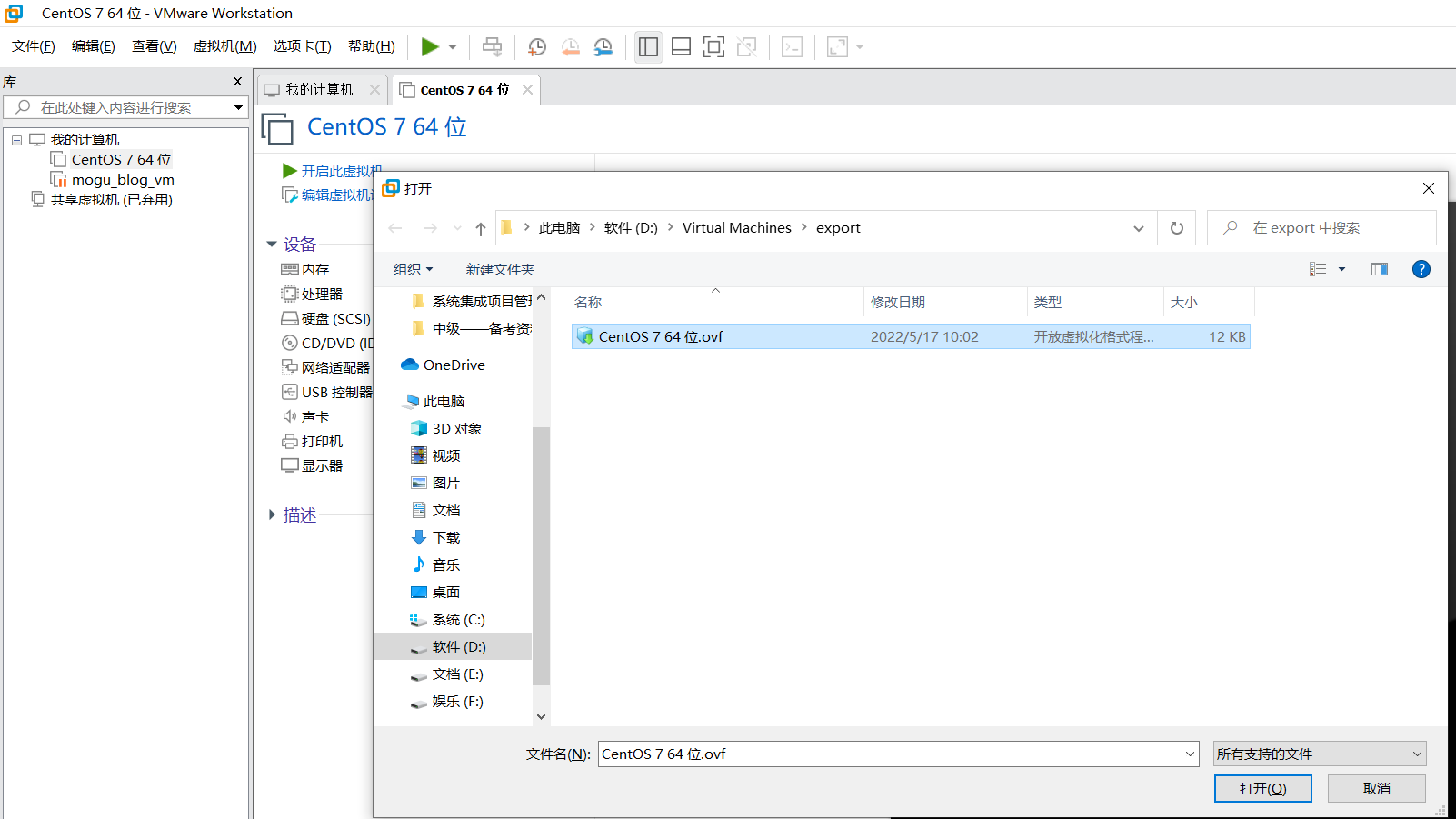Open the 所有支持的文件 file type dropdown
1456x819 pixels.
1319,754
